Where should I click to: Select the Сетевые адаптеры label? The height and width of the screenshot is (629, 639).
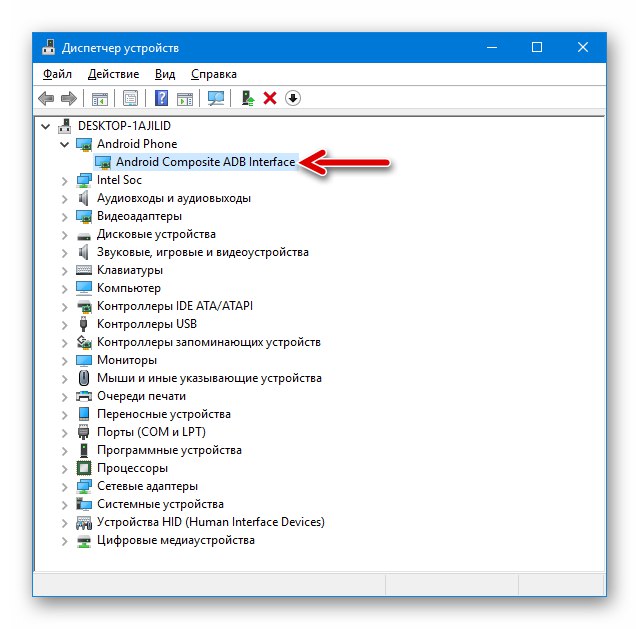tap(148, 486)
